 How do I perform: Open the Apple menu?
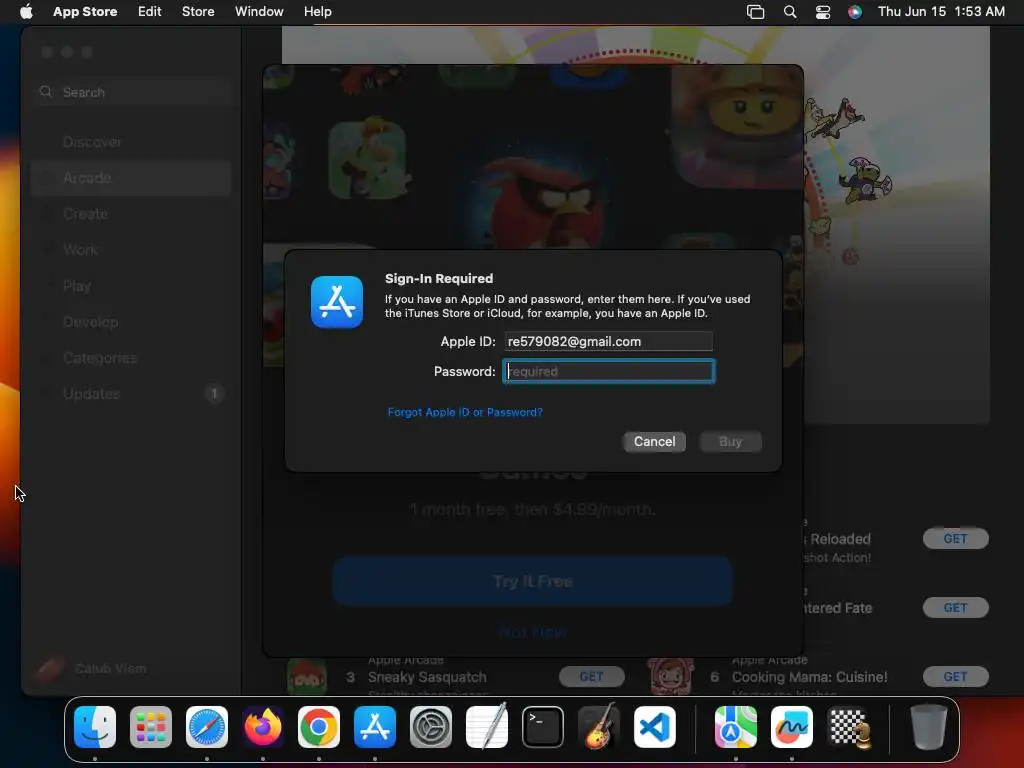click(26, 12)
